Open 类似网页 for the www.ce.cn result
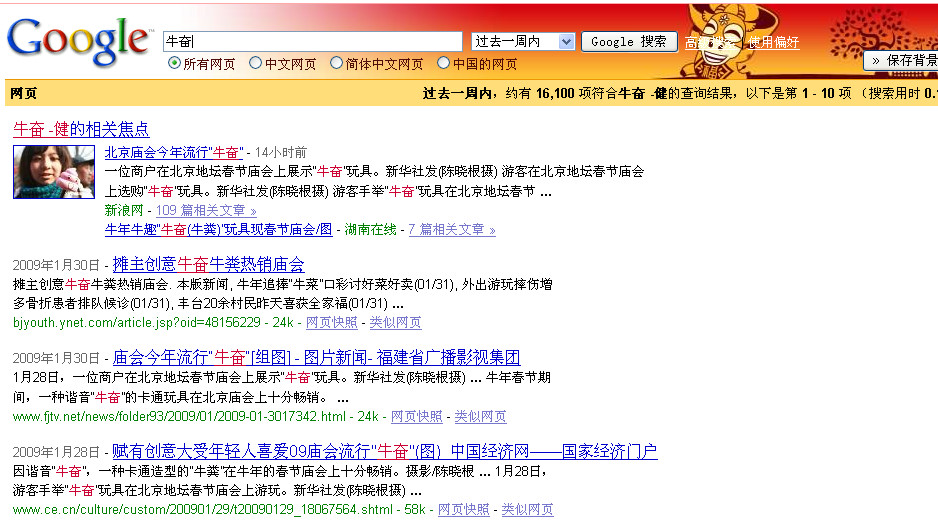 [527, 510]
